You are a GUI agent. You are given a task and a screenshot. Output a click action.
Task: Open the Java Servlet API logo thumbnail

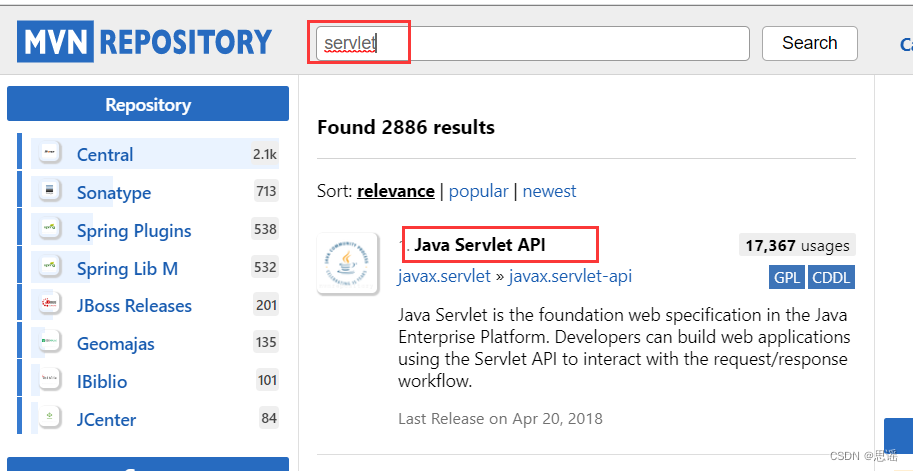click(x=347, y=263)
